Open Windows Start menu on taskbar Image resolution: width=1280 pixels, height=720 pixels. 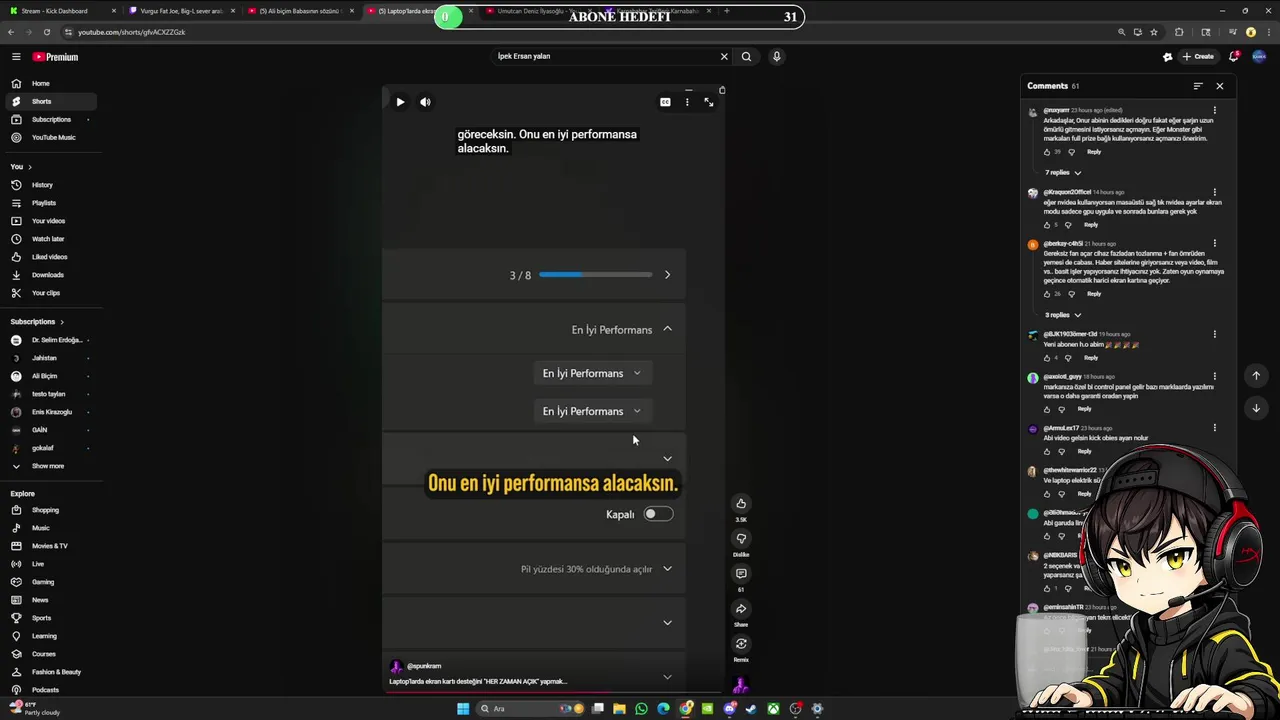463,709
